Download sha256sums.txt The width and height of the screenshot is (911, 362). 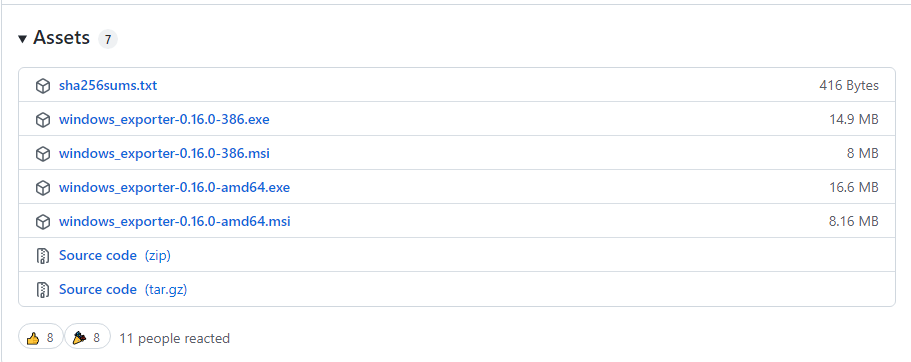click(108, 86)
